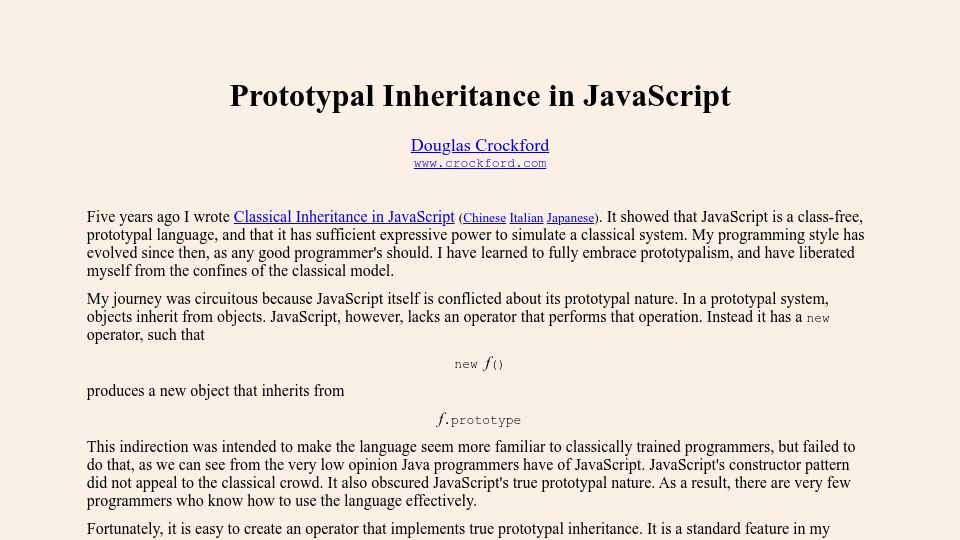
Task: Open the Chinese translation link
Action: click(484, 218)
